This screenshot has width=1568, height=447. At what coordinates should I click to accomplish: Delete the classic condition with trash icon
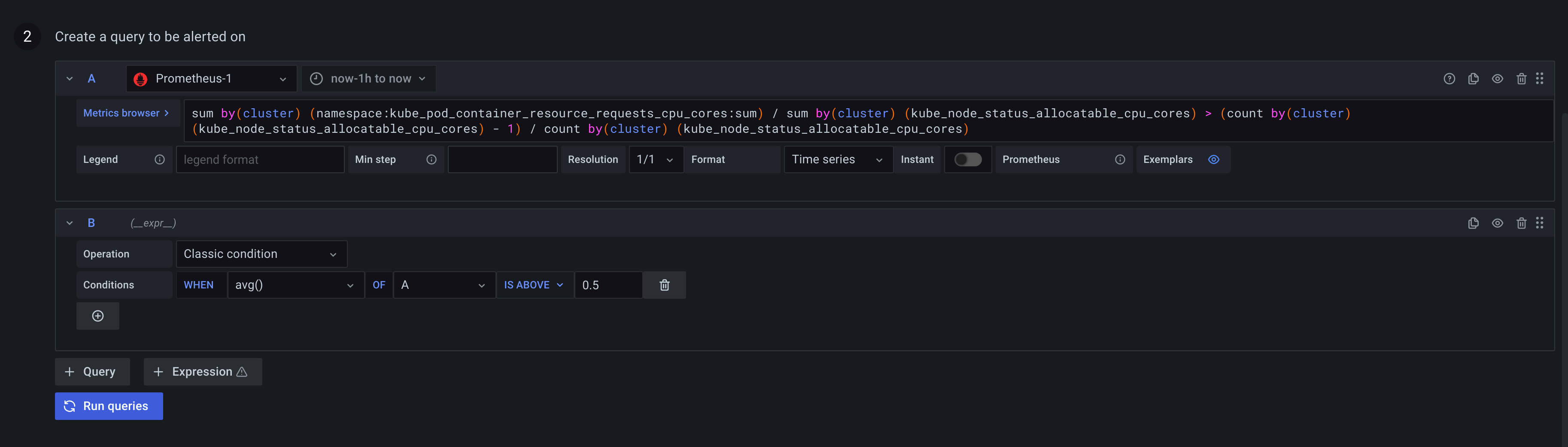coord(663,285)
